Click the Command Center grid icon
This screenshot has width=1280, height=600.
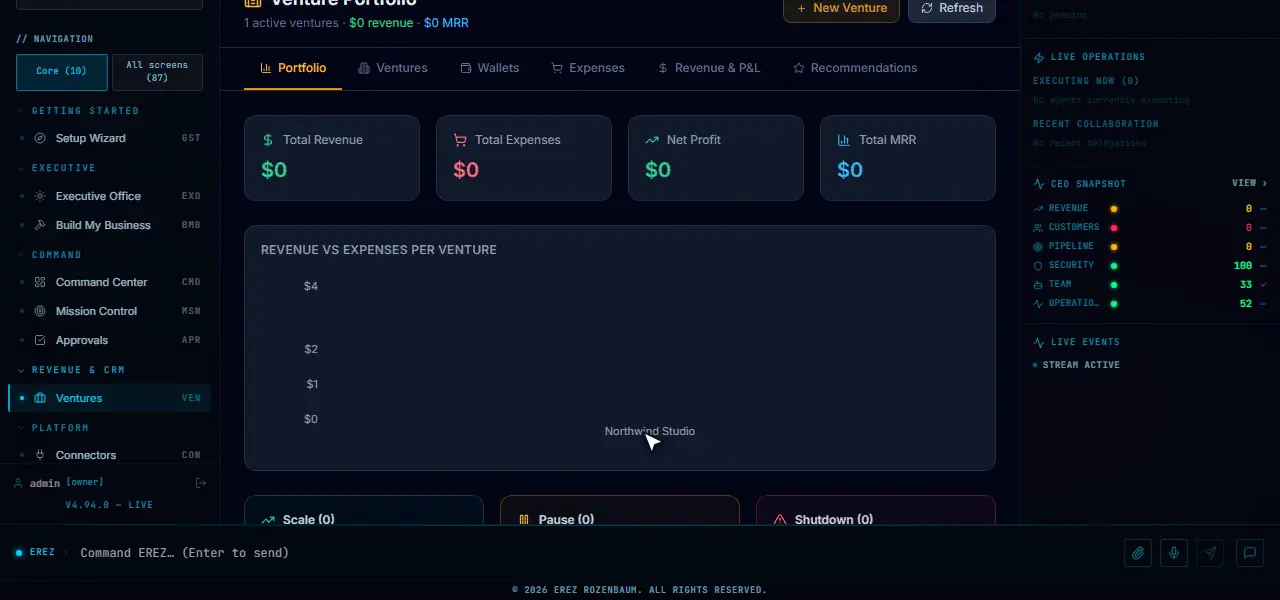pyautogui.click(x=40, y=282)
